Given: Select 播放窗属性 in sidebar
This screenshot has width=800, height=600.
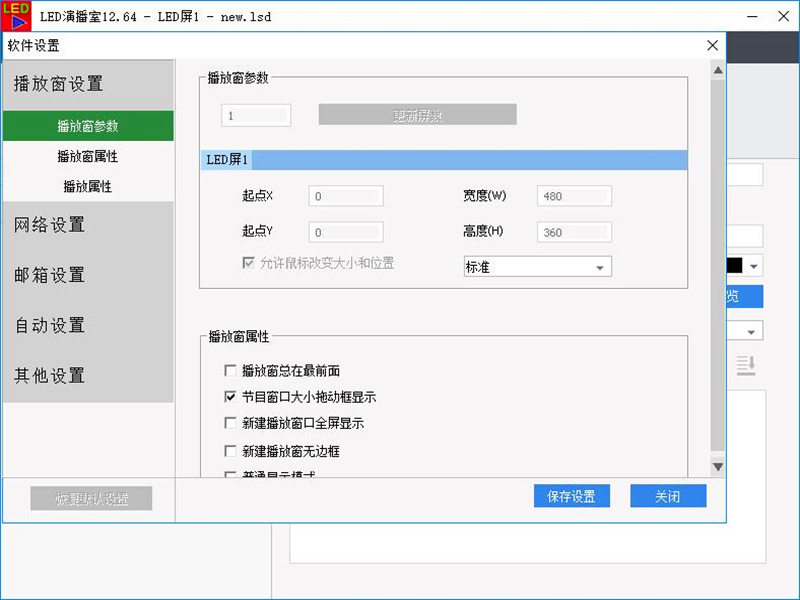Looking at the screenshot, I should [x=88, y=157].
